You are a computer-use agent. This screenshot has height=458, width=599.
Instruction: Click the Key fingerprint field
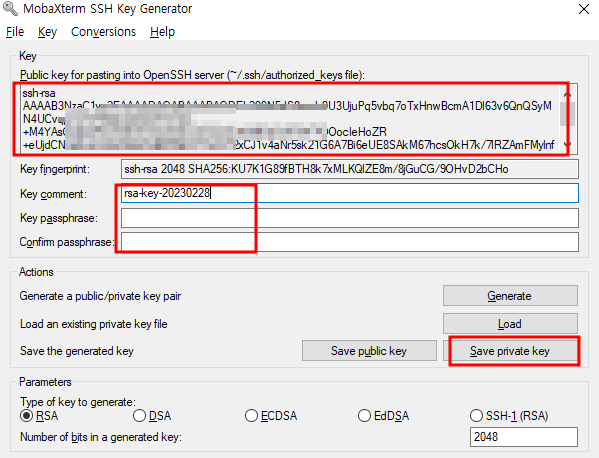tap(350, 169)
